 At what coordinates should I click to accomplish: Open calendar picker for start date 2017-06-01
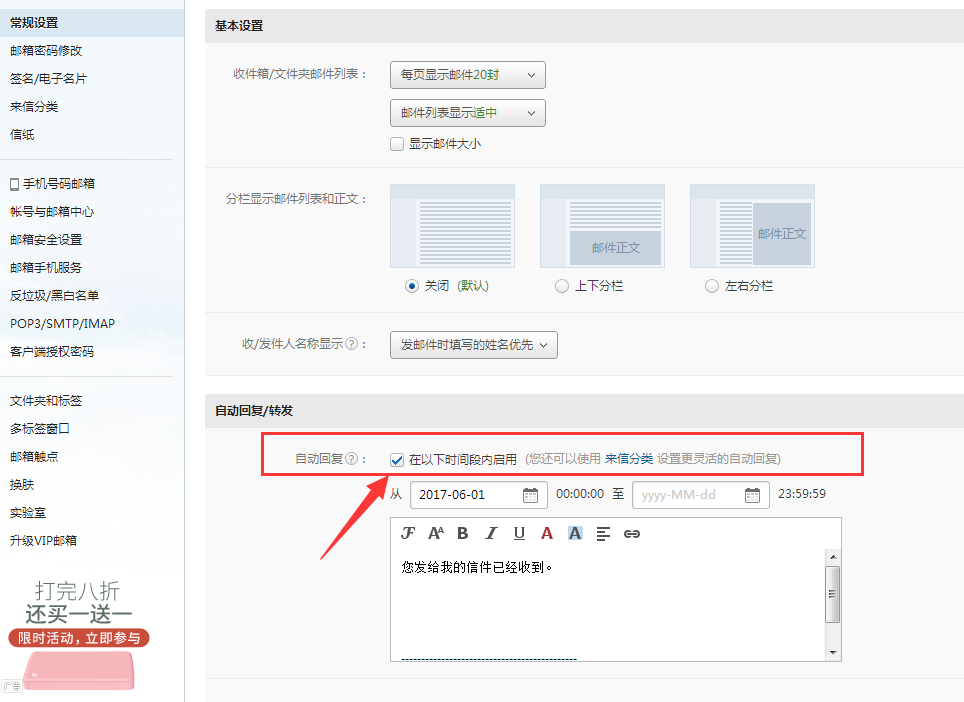click(x=530, y=495)
